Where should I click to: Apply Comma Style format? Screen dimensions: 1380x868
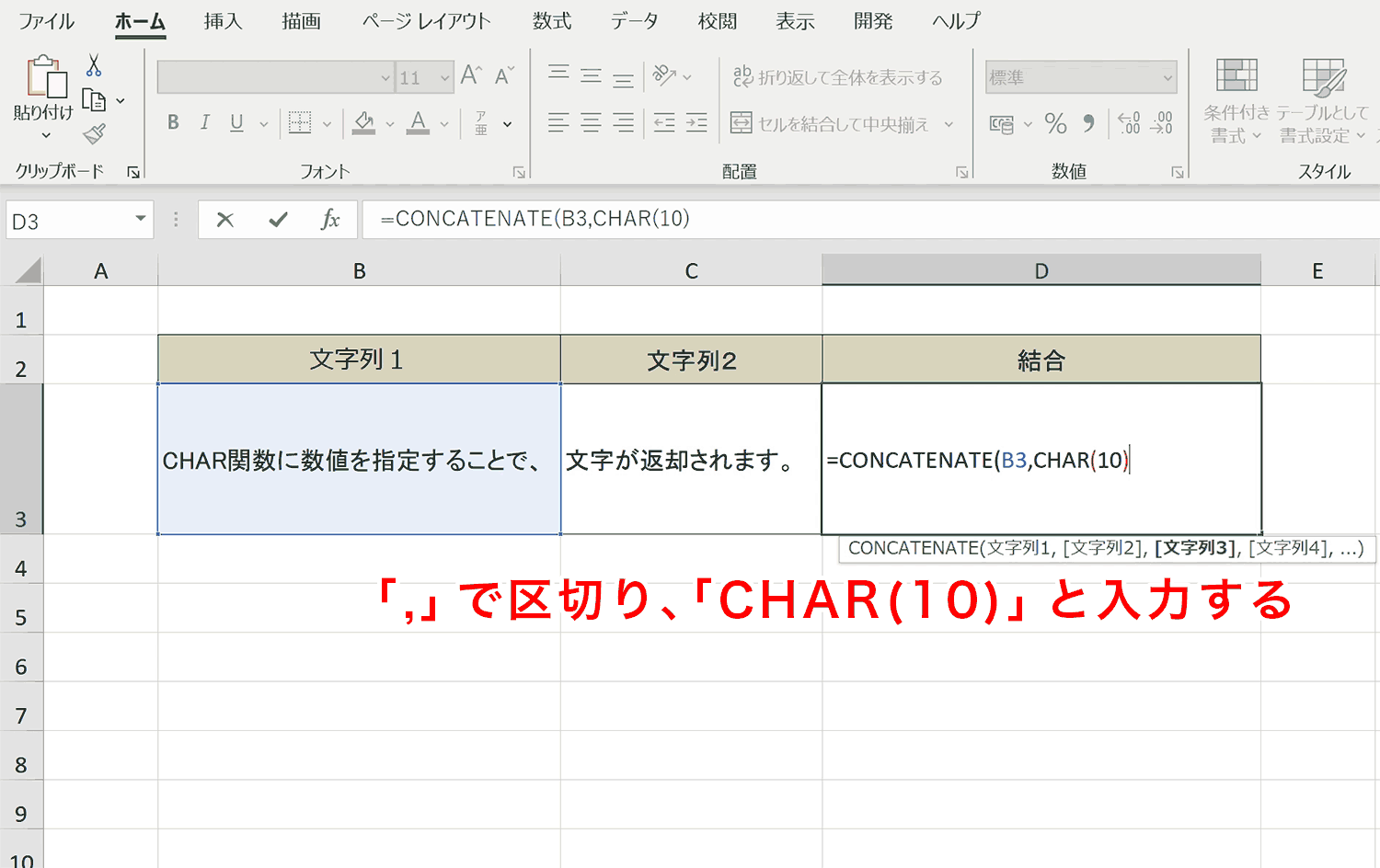(1089, 123)
